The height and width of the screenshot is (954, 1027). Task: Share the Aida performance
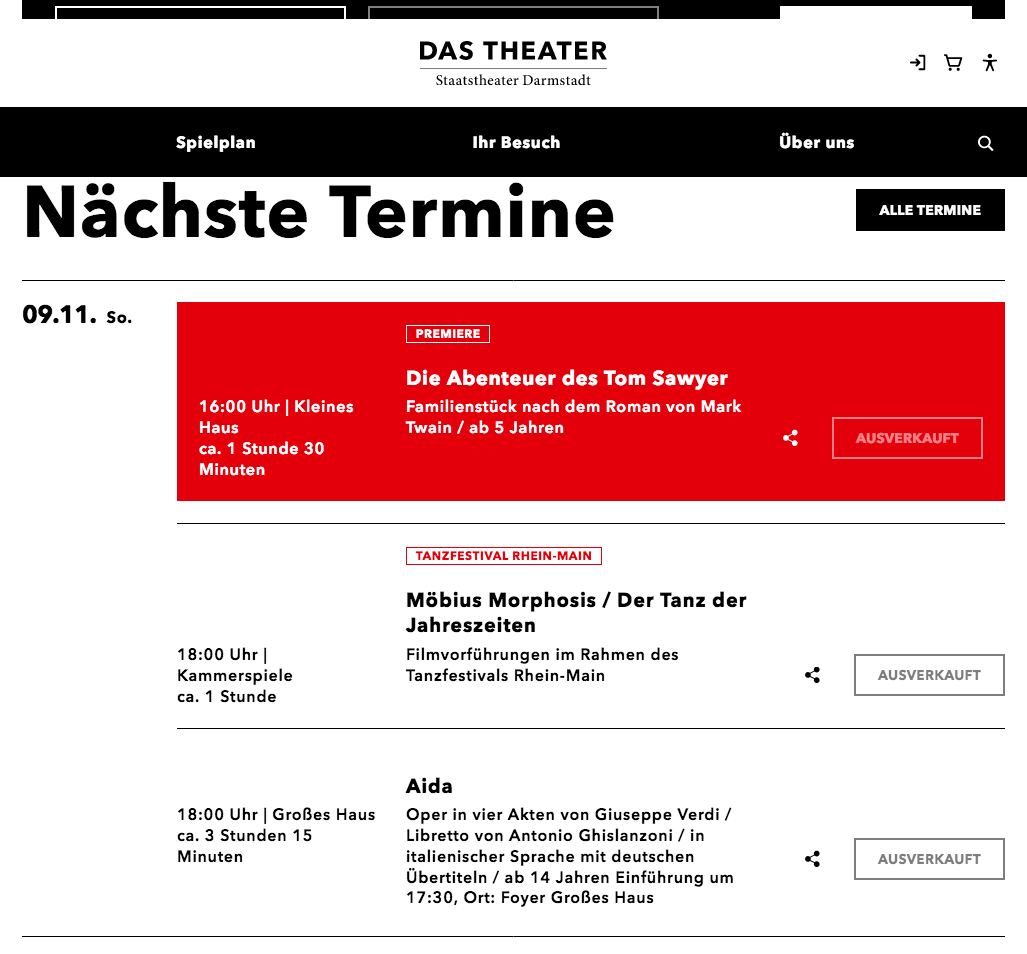[x=812, y=859]
